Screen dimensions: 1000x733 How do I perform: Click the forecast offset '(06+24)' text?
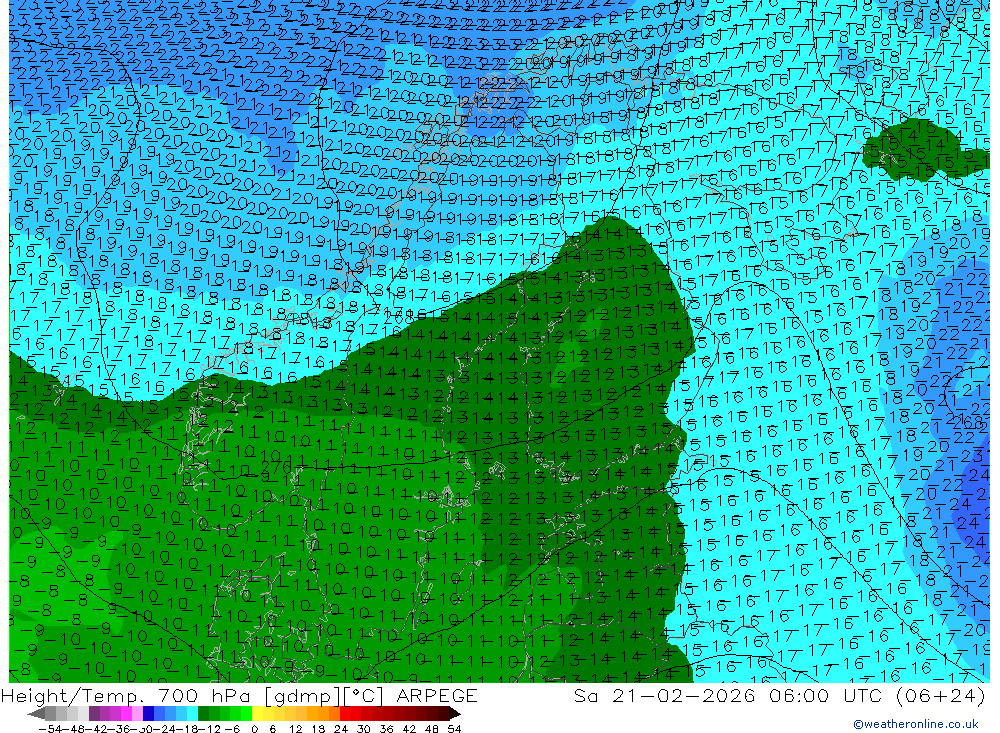(940, 695)
